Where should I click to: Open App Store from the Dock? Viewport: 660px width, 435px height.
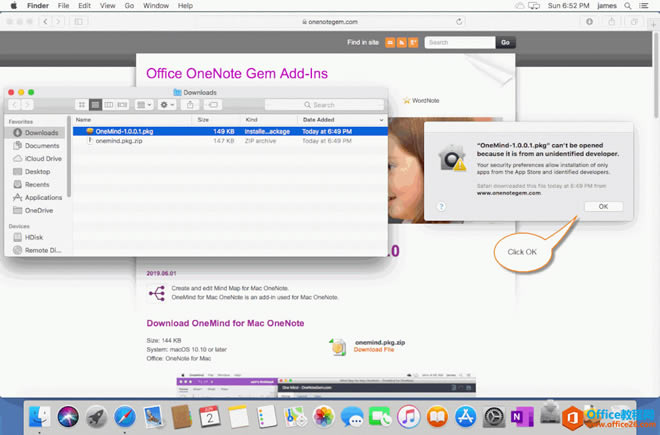465,417
